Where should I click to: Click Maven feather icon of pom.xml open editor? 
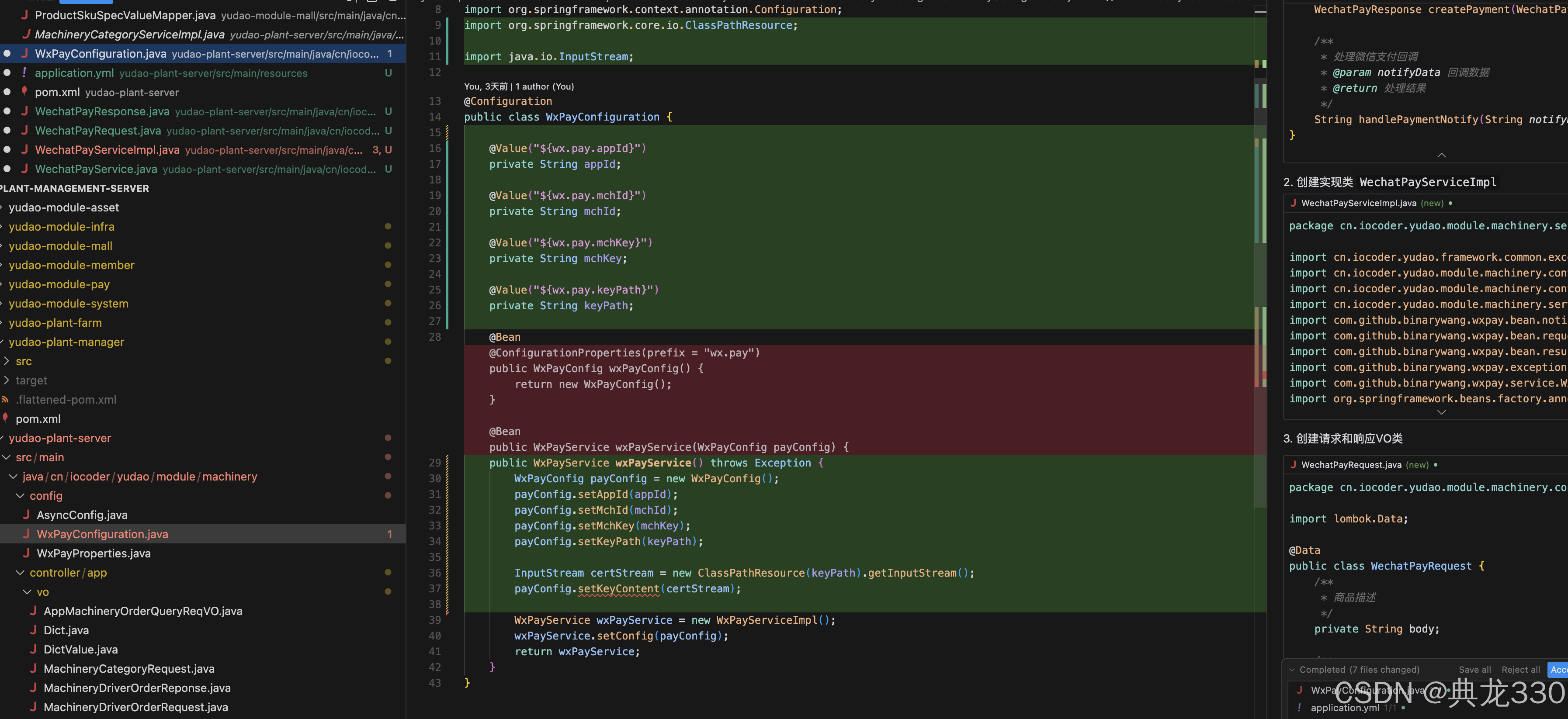point(24,91)
